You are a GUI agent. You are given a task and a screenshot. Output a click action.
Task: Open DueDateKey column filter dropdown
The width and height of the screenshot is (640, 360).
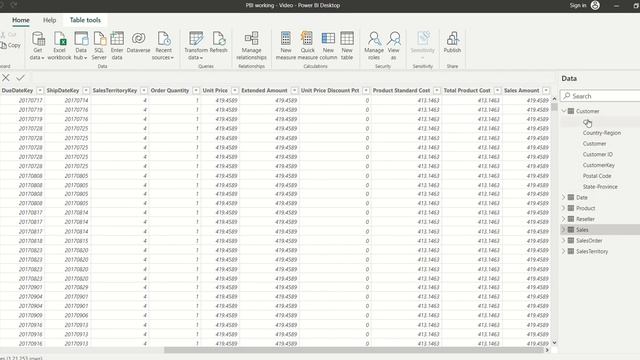click(40, 91)
